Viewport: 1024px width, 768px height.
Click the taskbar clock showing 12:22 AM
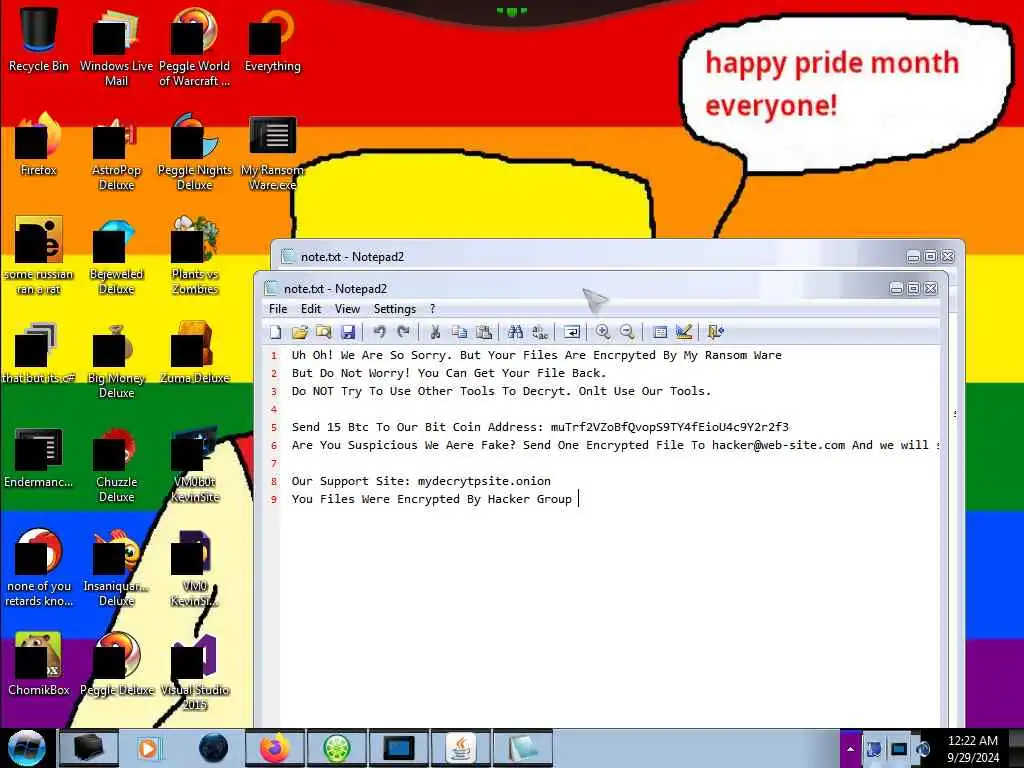[x=972, y=749]
